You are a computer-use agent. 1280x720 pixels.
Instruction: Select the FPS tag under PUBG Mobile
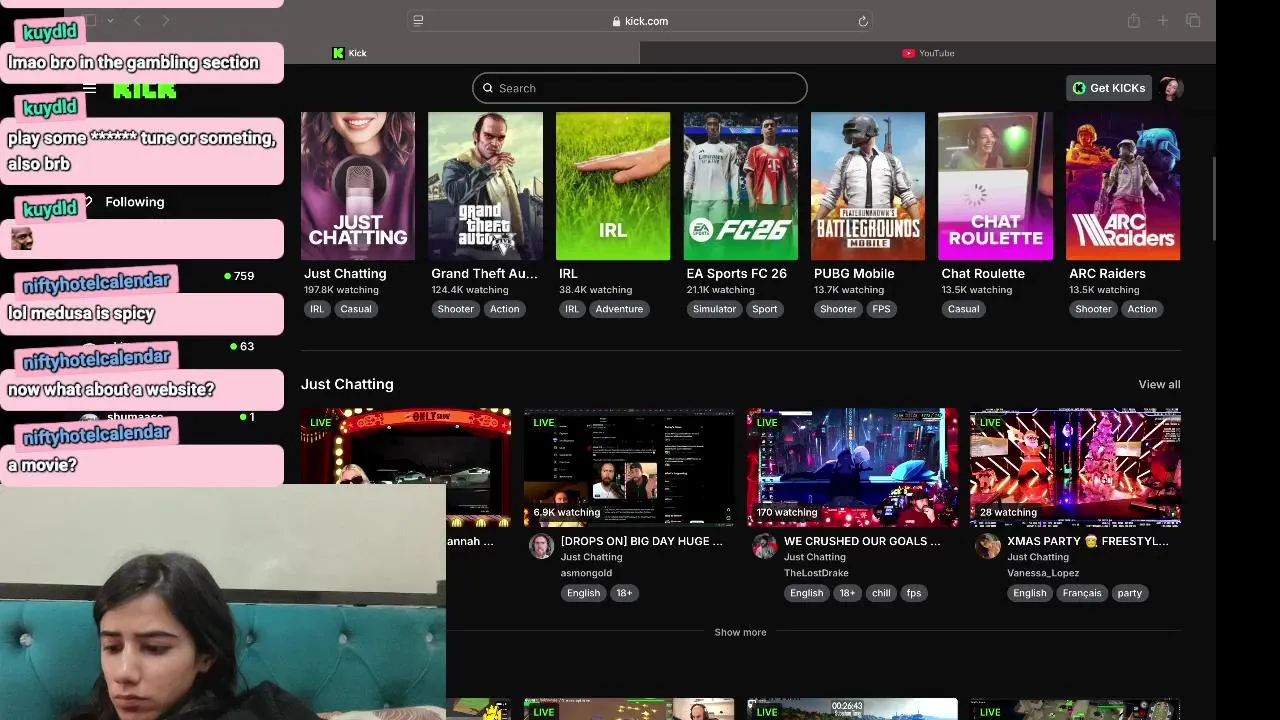pyautogui.click(x=881, y=309)
